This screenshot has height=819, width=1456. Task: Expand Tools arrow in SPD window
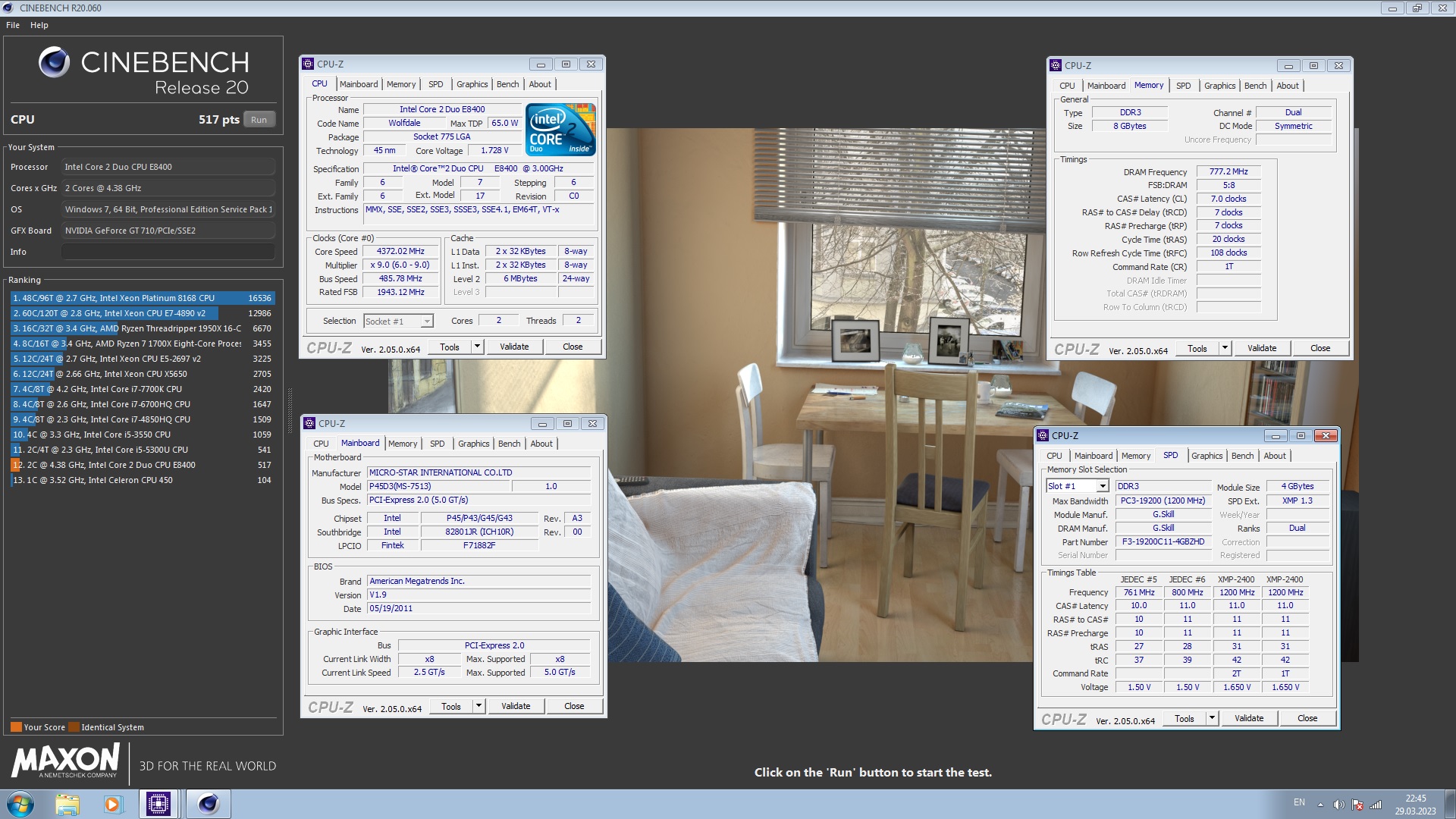coord(1212,718)
